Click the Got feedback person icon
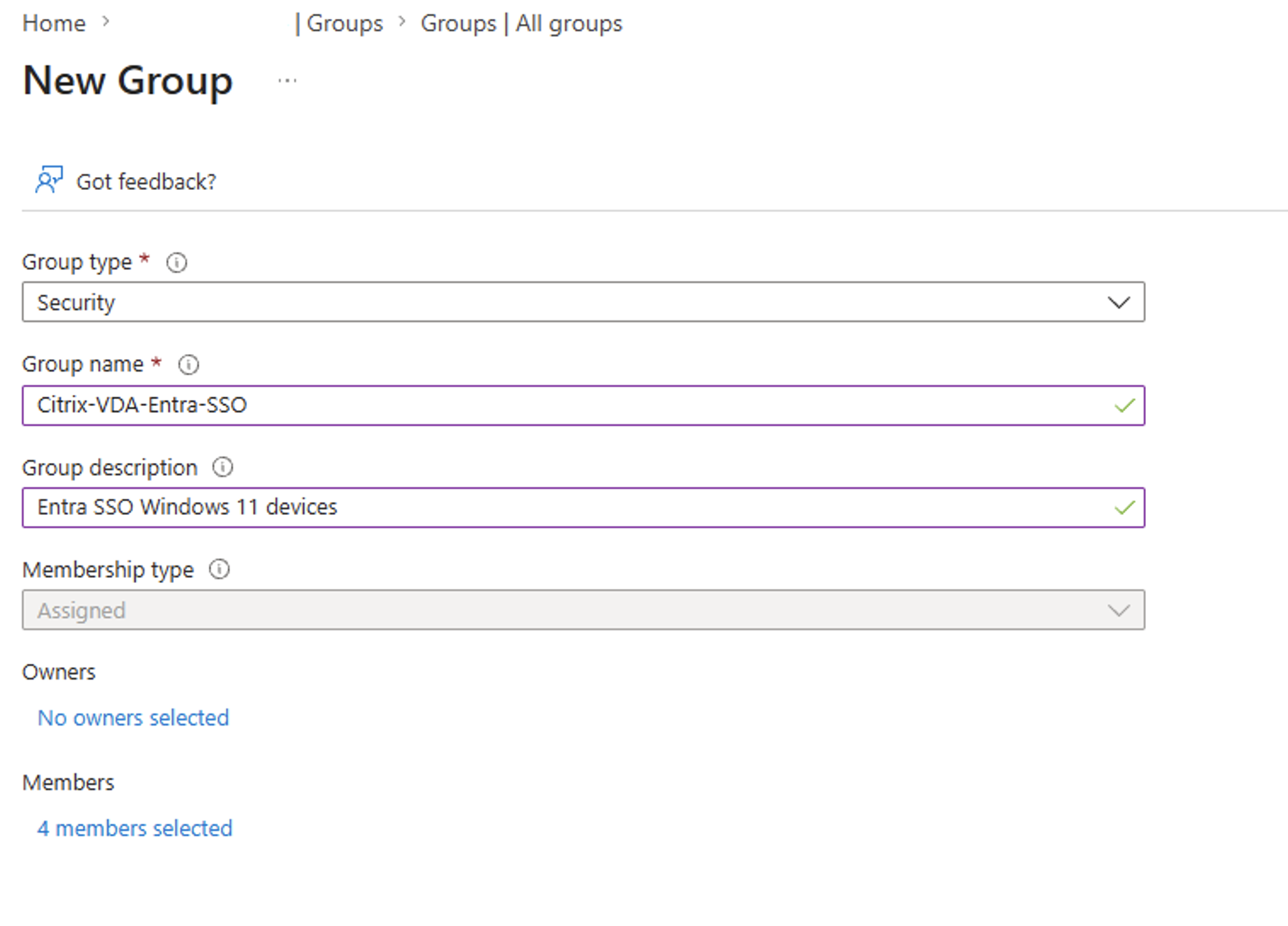 pos(49,180)
